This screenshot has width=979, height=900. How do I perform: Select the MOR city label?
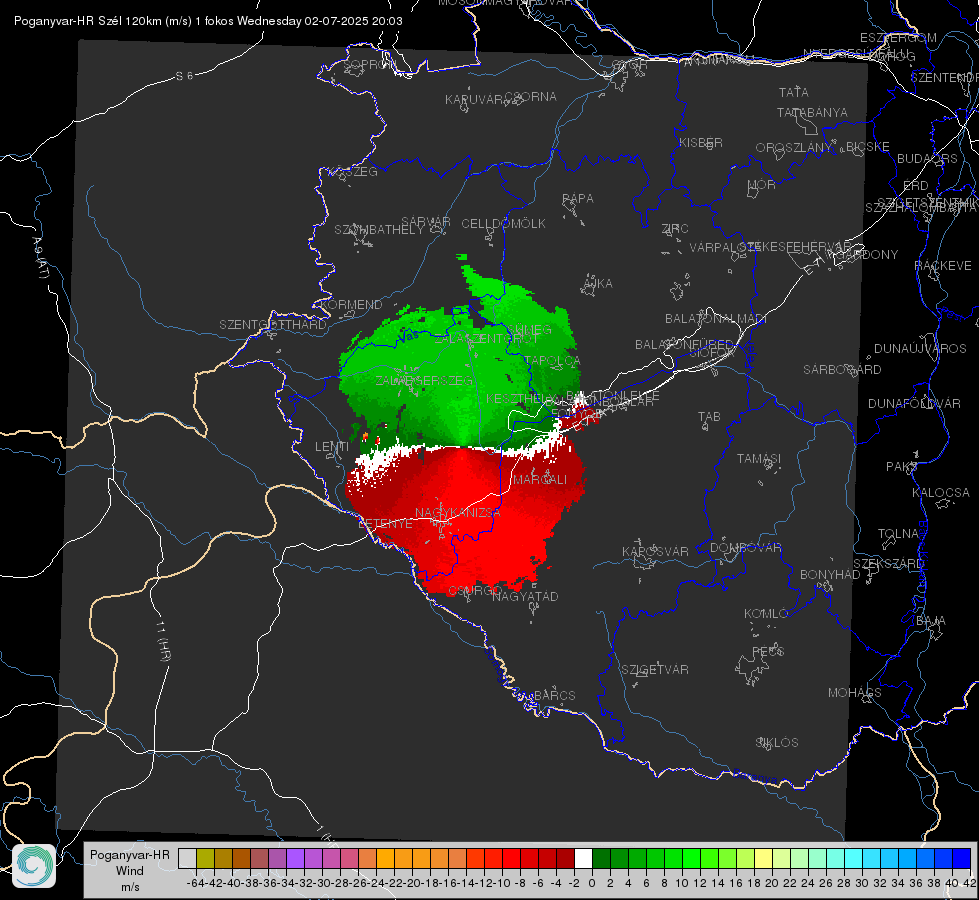click(x=762, y=184)
